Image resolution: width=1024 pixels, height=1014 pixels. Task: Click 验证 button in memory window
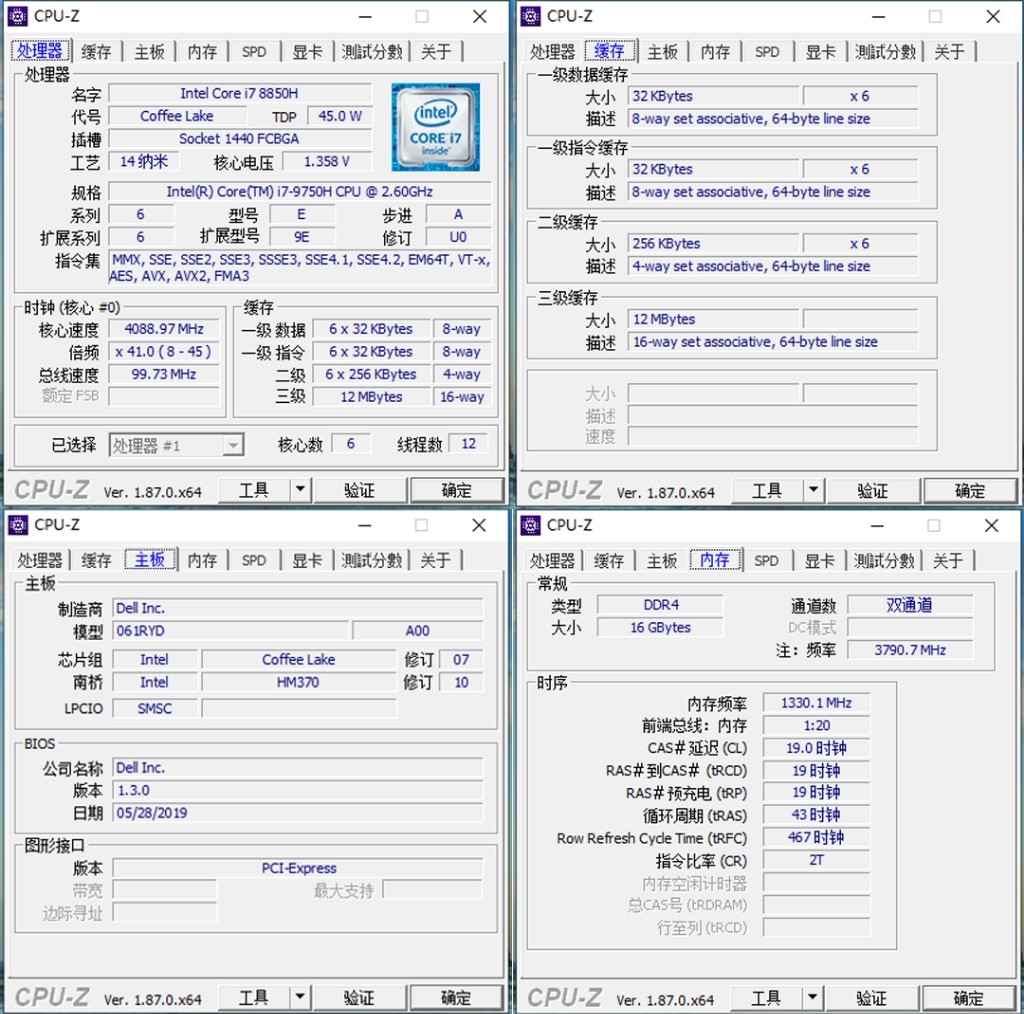872,998
